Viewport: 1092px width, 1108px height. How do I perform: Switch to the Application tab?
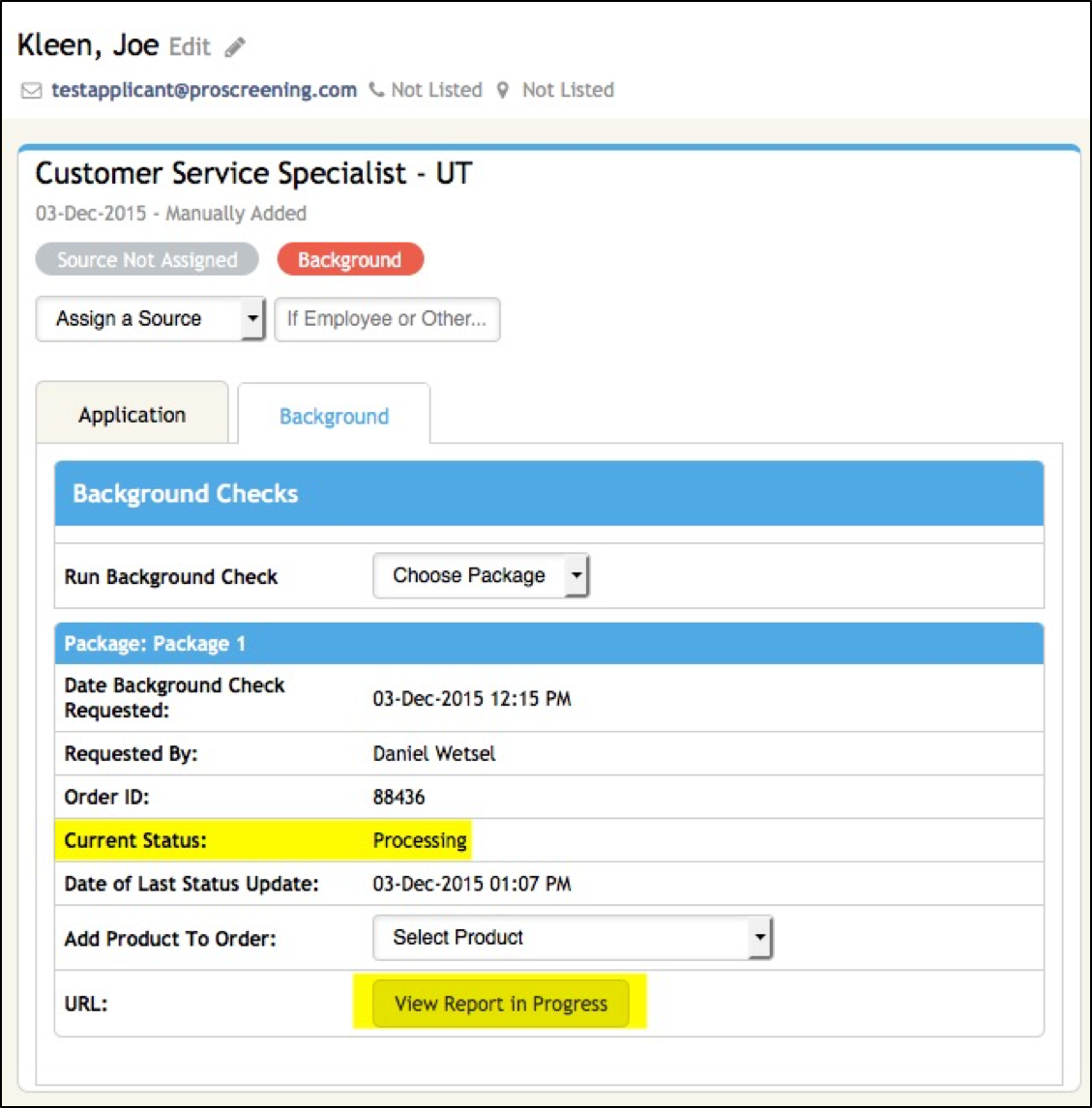pos(132,414)
